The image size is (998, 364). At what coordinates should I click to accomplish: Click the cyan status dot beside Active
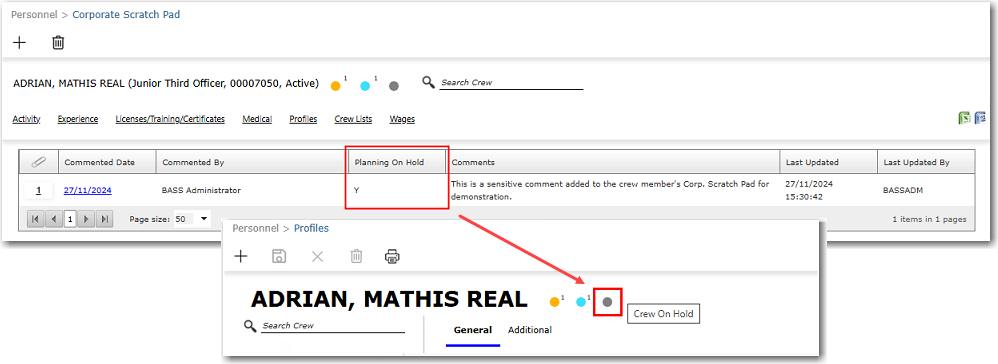tap(365, 86)
